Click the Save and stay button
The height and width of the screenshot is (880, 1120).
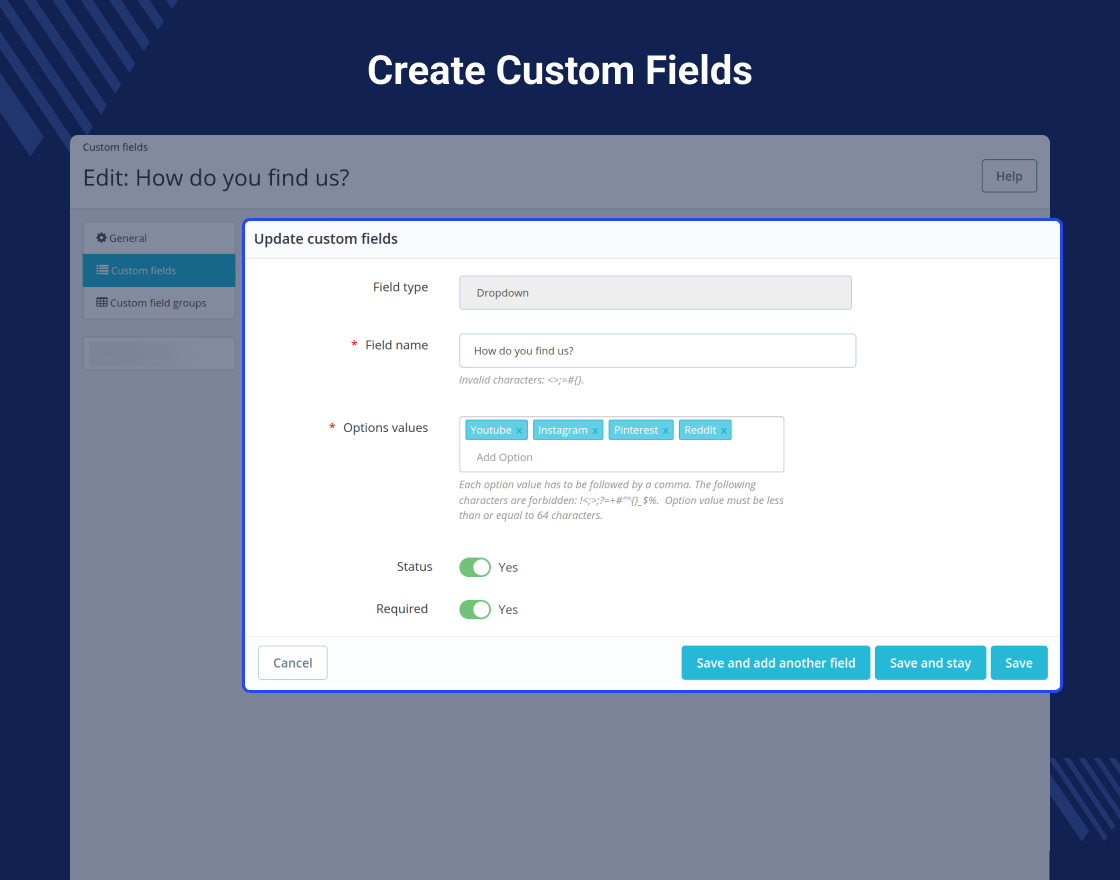[x=930, y=663]
